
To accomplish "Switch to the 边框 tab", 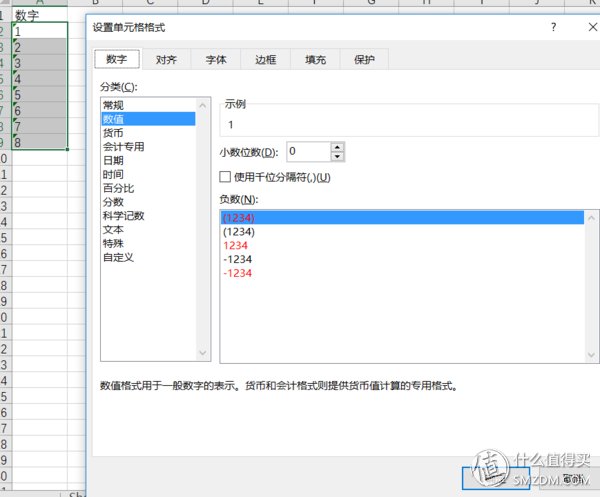I will (x=266, y=60).
